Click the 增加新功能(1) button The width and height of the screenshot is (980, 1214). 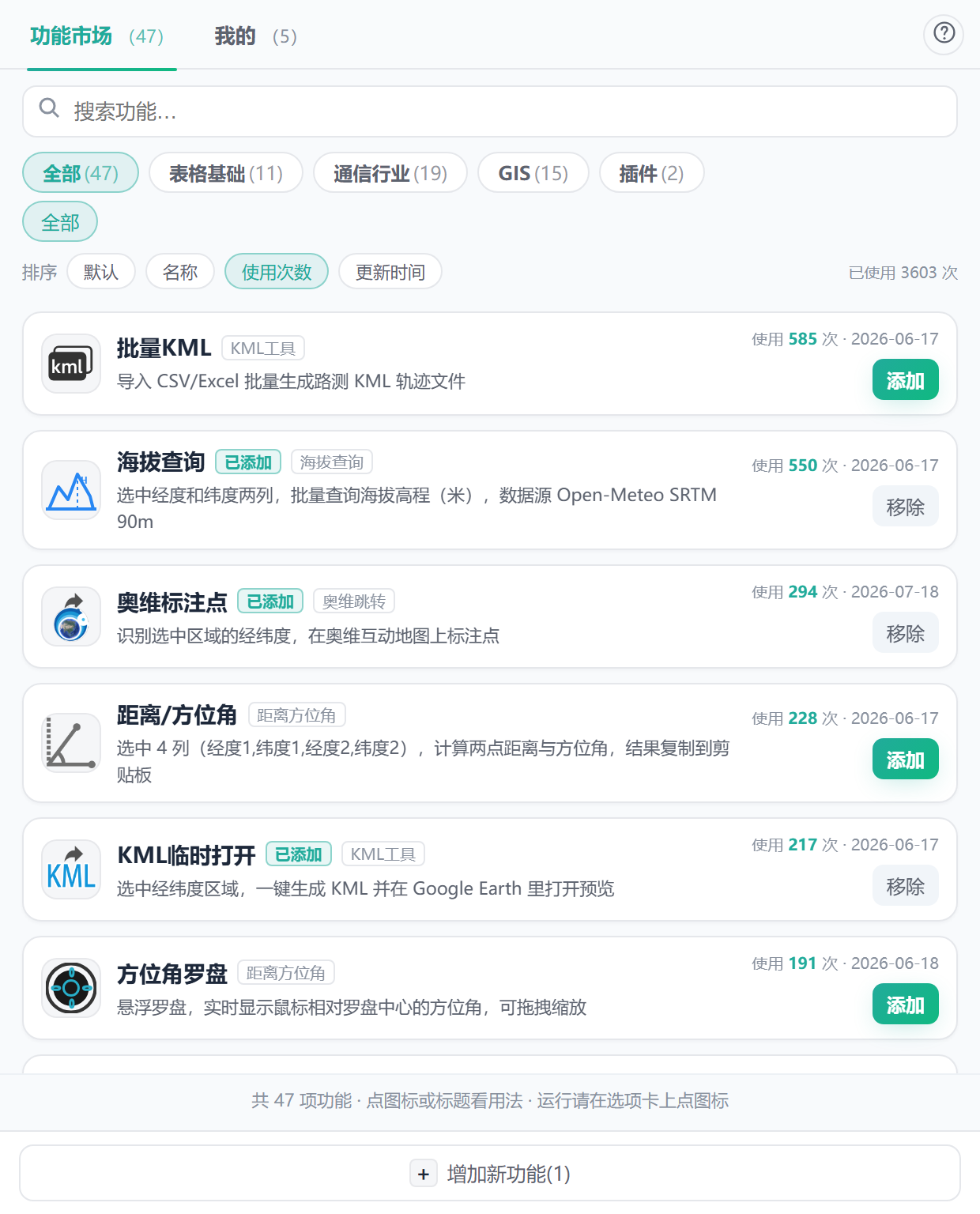[490, 1174]
